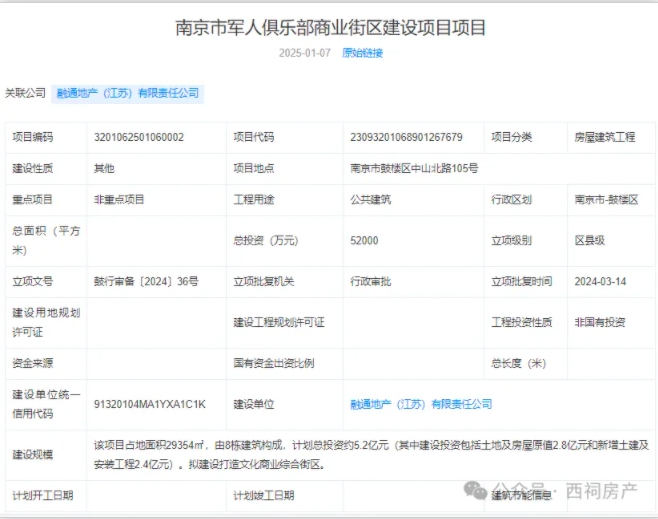Select the credit code 91320104MA1YXA1C1K
The width and height of the screenshot is (658, 519).
point(149,404)
